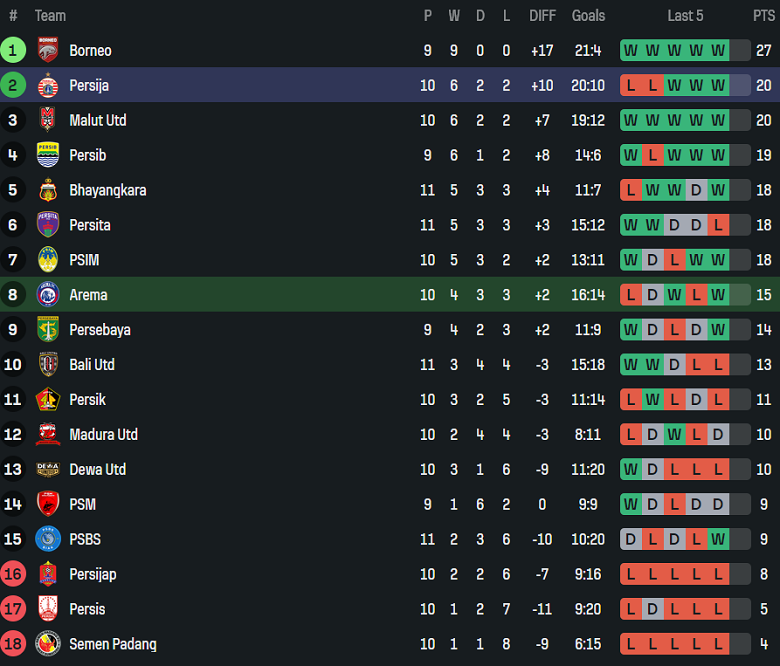Click the Persebaya green crest icon
This screenshot has width=780, height=666.
tap(48, 330)
